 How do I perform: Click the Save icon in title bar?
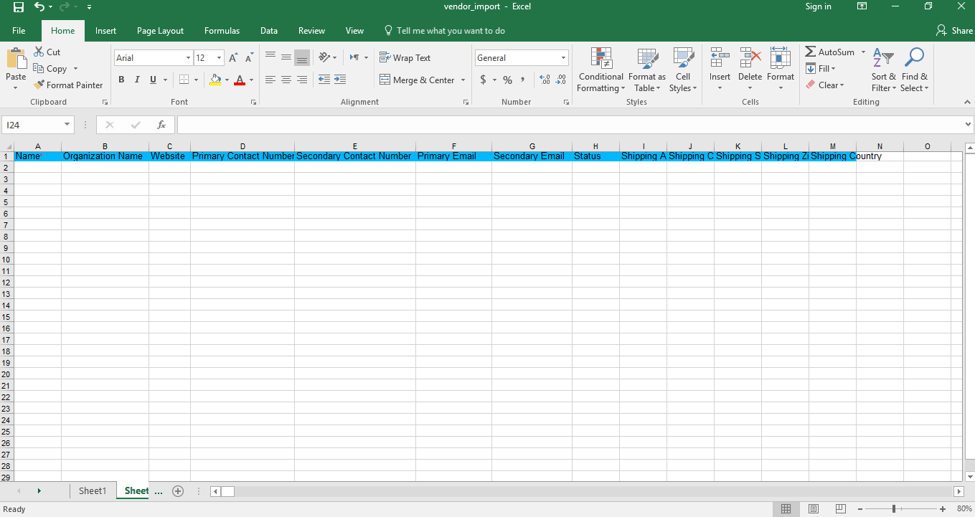(x=18, y=7)
